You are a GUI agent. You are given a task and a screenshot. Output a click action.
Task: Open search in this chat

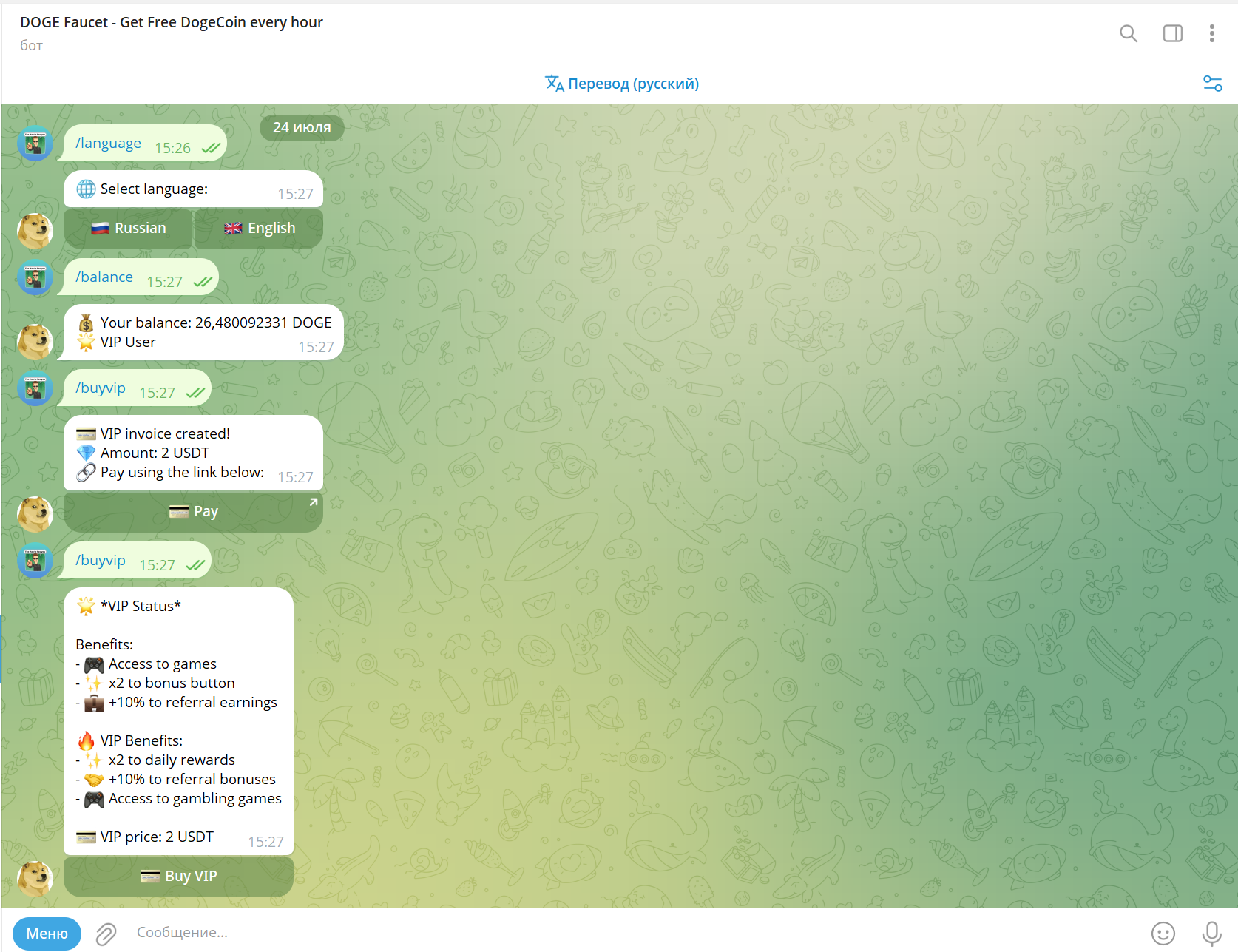click(x=1128, y=33)
